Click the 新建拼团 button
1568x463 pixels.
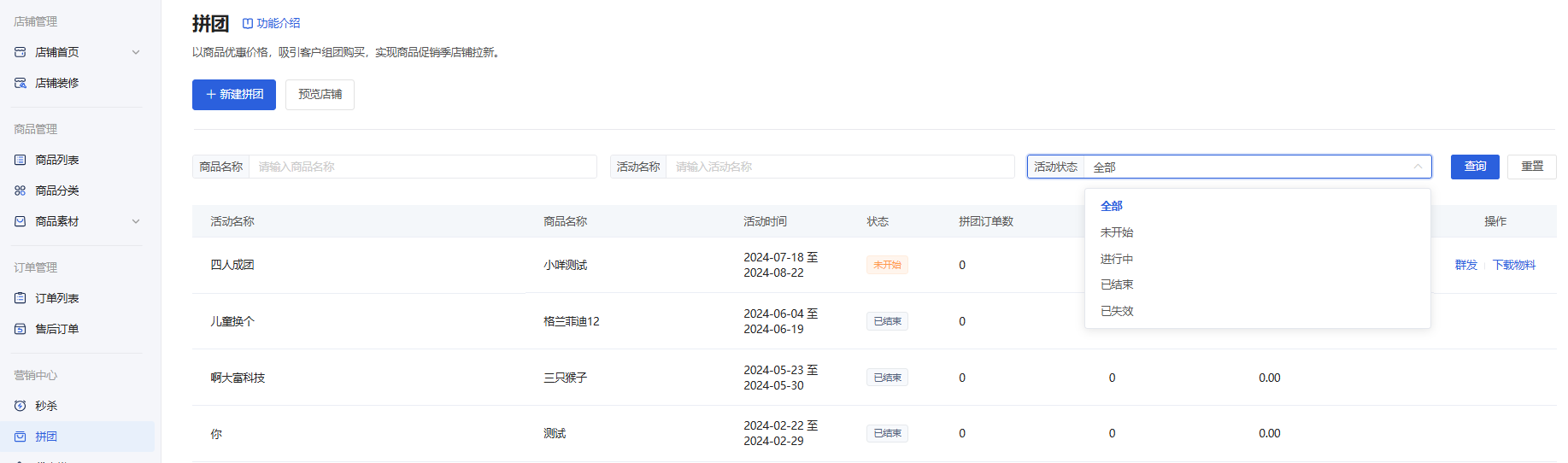point(234,95)
